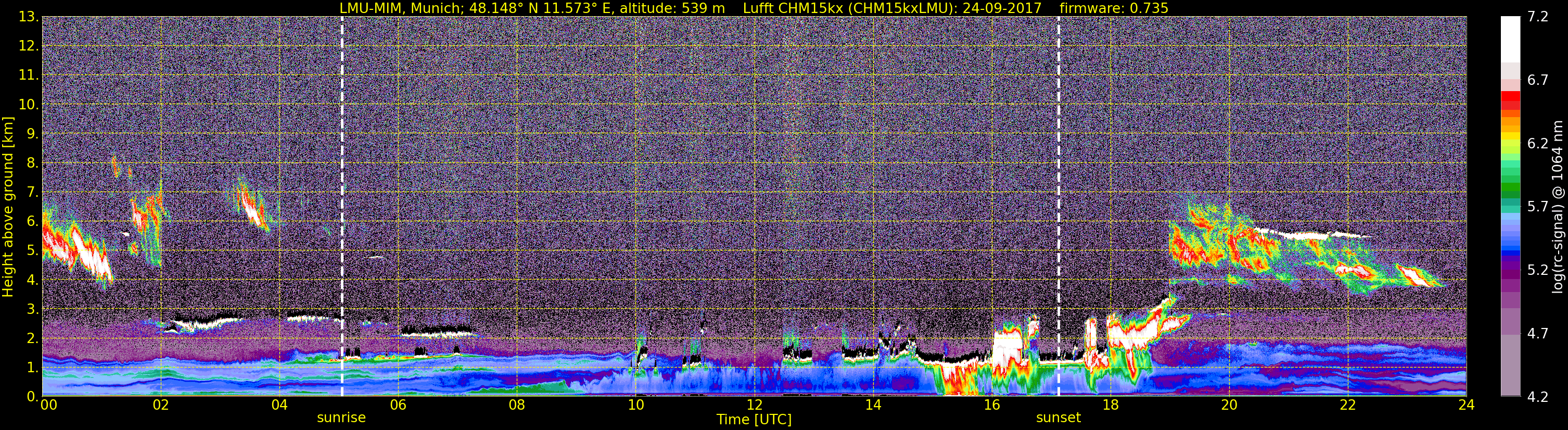
Task: Click the 'altitude: 539 m' text
Action: point(672,8)
